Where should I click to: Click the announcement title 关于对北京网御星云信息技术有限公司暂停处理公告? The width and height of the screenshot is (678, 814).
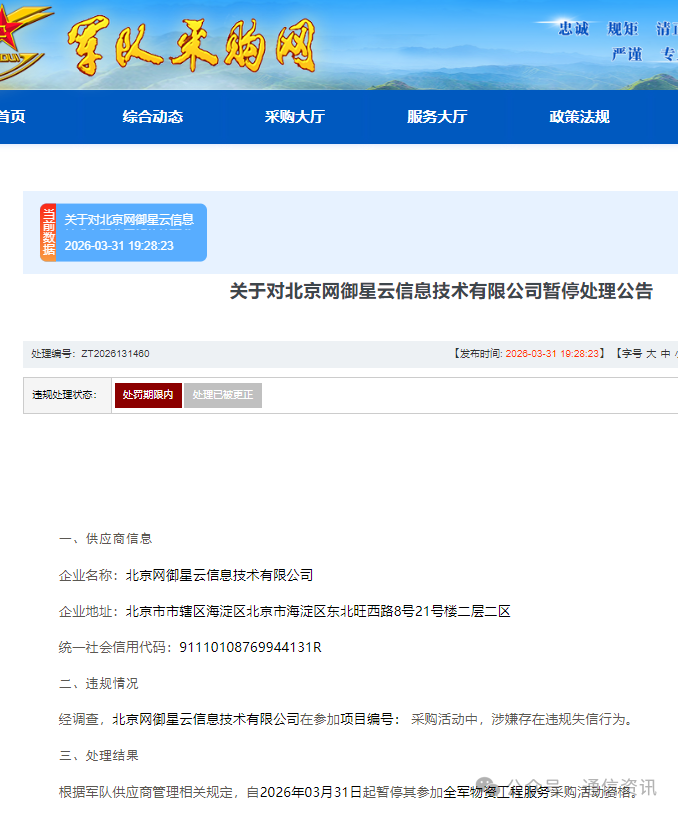coord(441,291)
